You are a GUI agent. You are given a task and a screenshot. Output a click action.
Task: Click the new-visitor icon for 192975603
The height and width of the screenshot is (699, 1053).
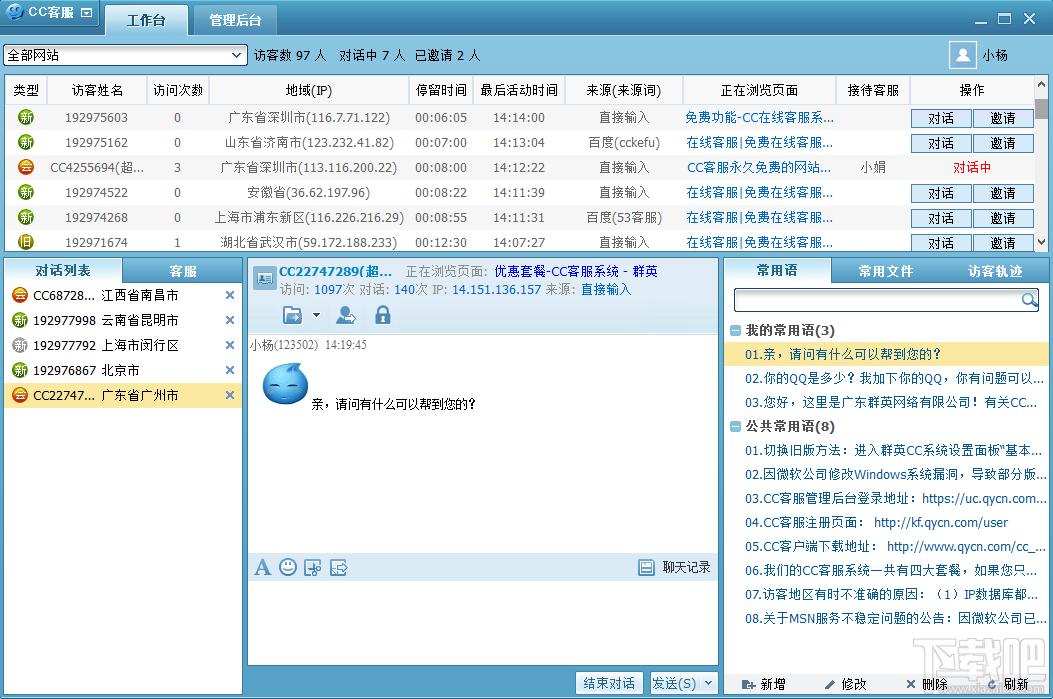[x=26, y=118]
